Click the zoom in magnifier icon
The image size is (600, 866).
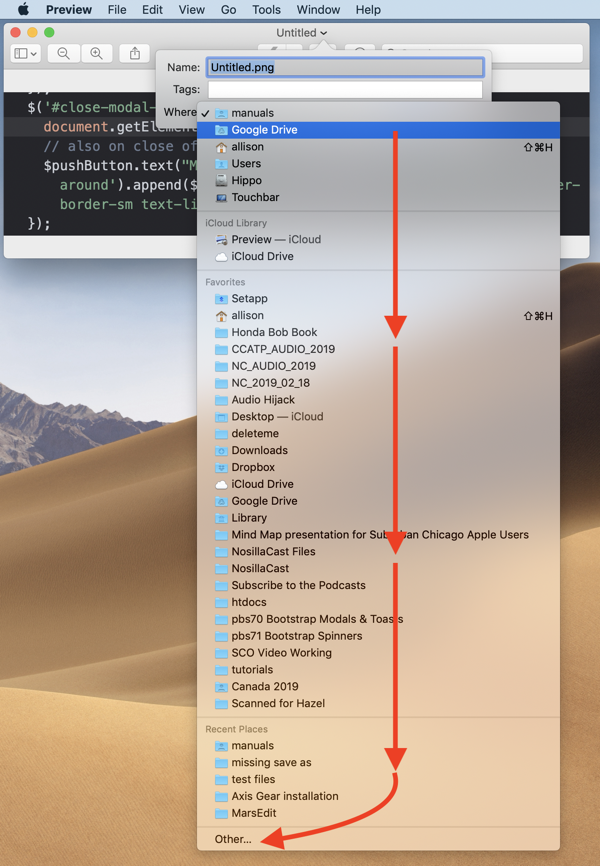(x=97, y=54)
